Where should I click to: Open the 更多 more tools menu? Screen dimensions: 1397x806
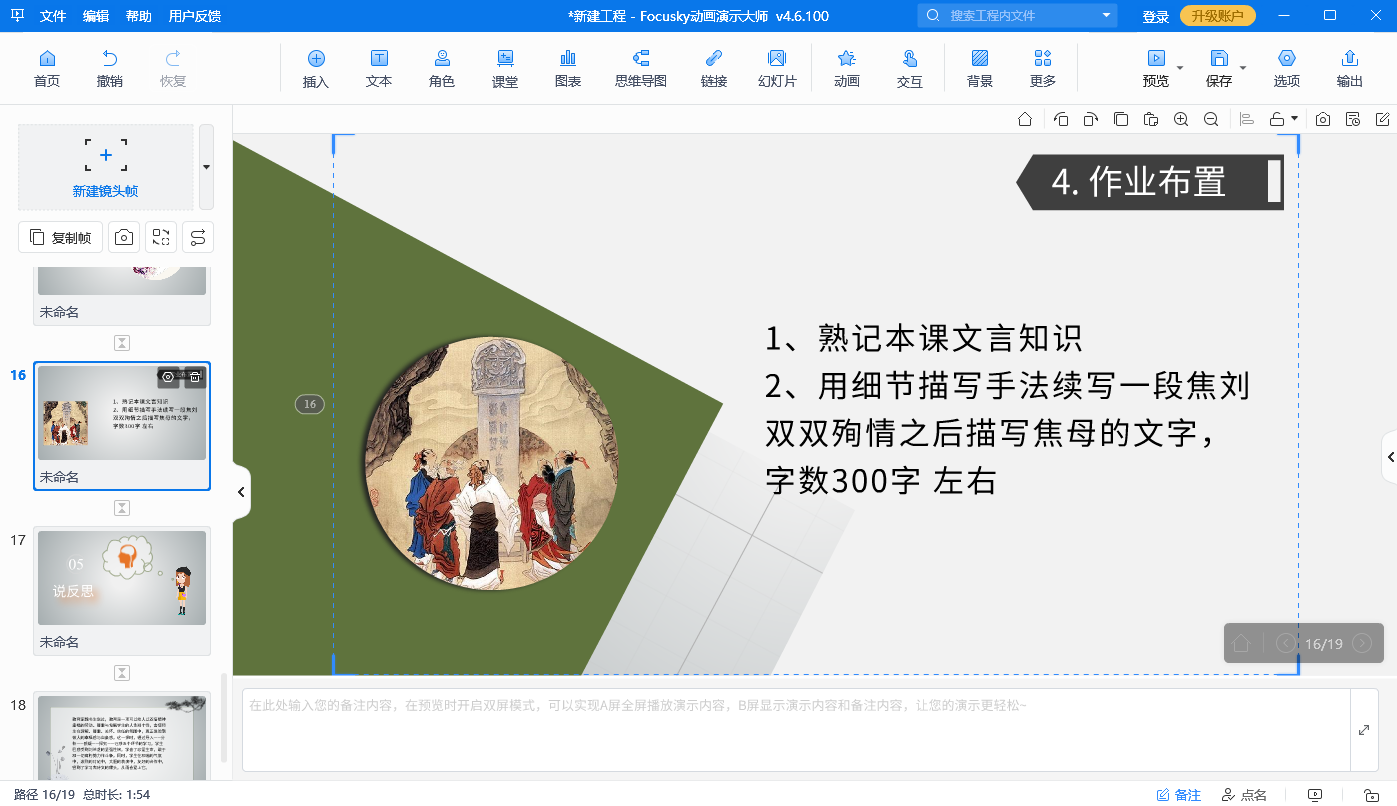click(1043, 69)
